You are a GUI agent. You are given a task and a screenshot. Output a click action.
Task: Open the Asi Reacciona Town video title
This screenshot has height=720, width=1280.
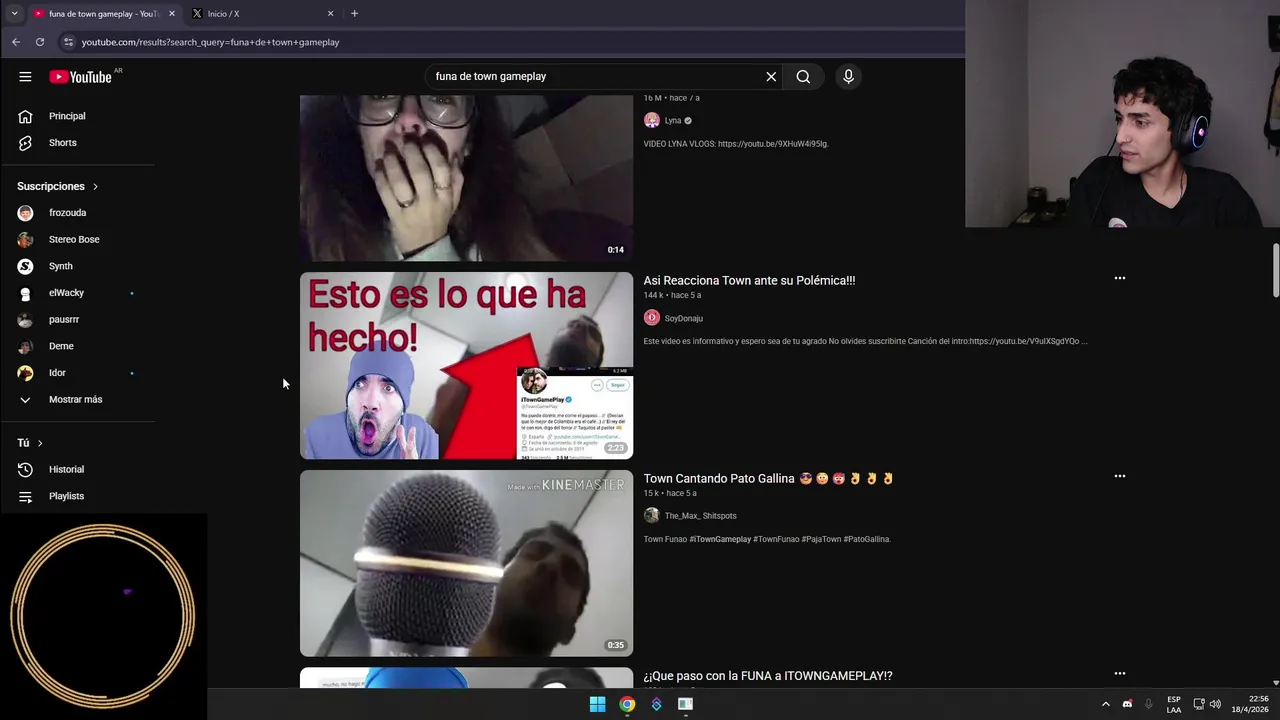(x=749, y=281)
